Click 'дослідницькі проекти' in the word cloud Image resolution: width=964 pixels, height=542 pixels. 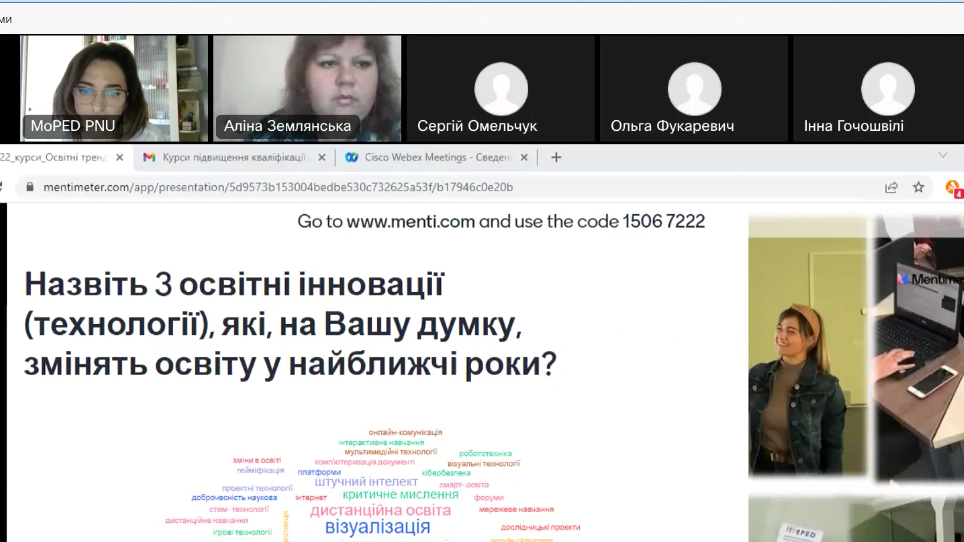click(x=540, y=527)
